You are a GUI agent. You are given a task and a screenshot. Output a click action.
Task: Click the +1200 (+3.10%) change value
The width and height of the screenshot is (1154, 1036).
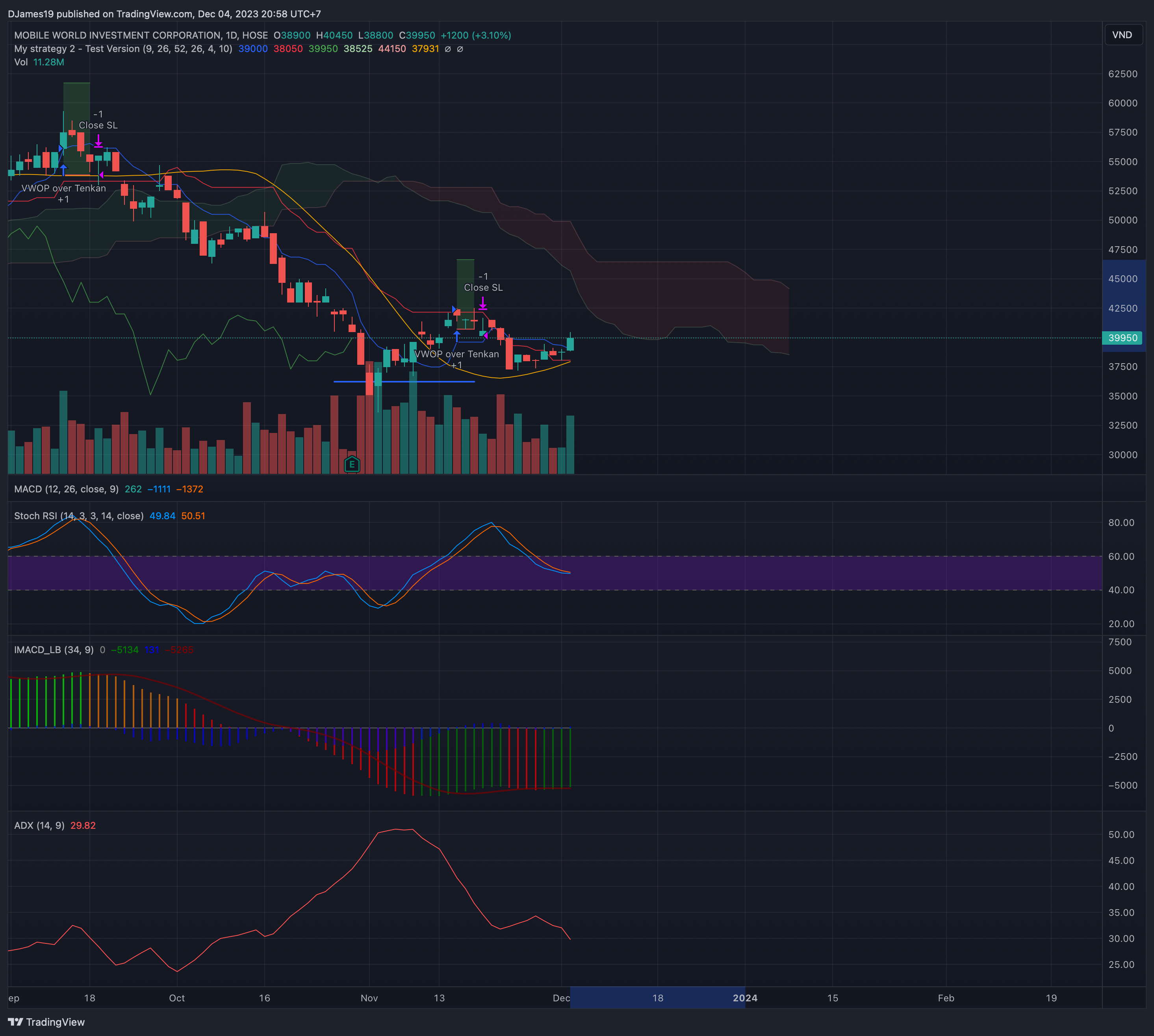tap(476, 35)
